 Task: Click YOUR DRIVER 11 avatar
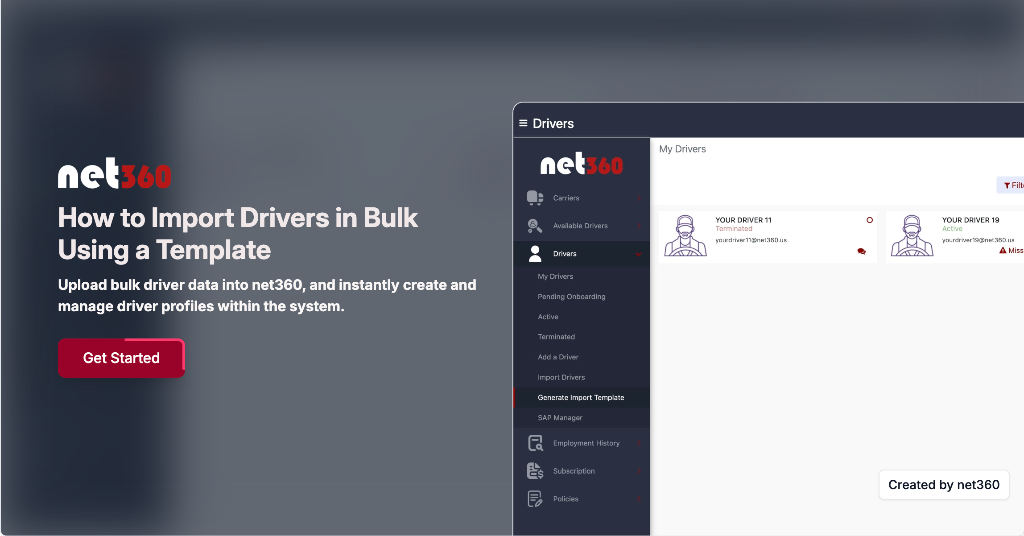click(685, 236)
